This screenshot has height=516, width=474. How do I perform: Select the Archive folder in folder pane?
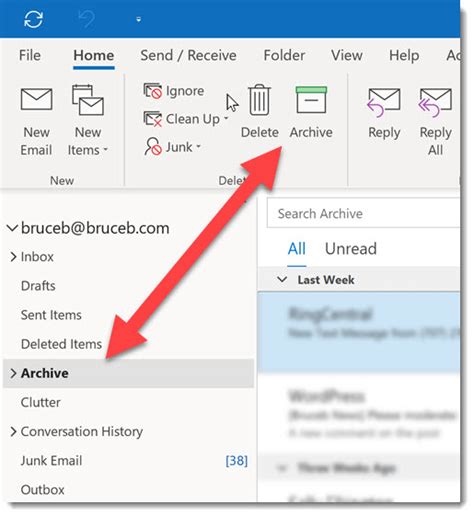(128, 373)
